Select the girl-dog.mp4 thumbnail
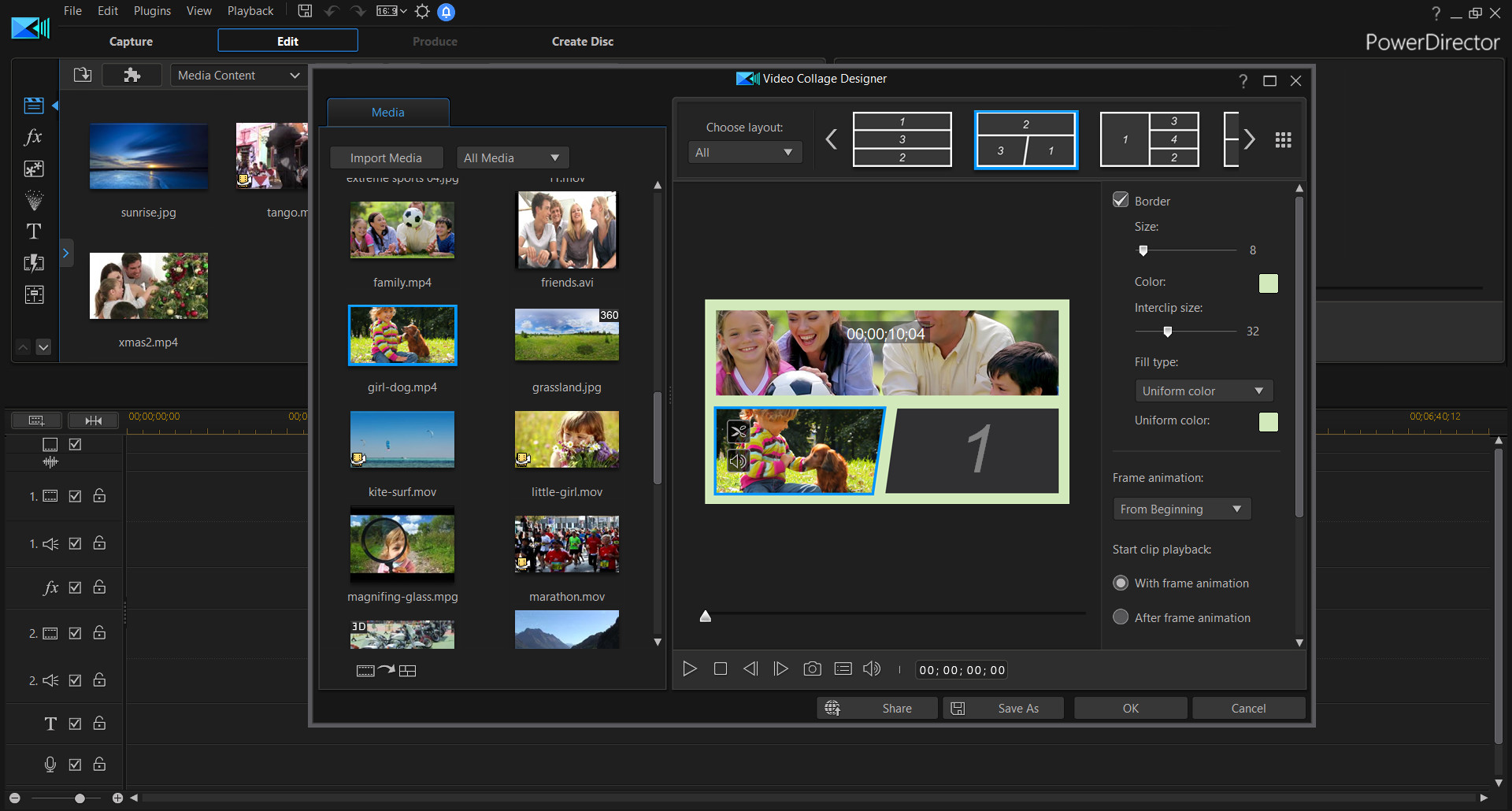The width and height of the screenshot is (1512, 811). pyautogui.click(x=402, y=335)
